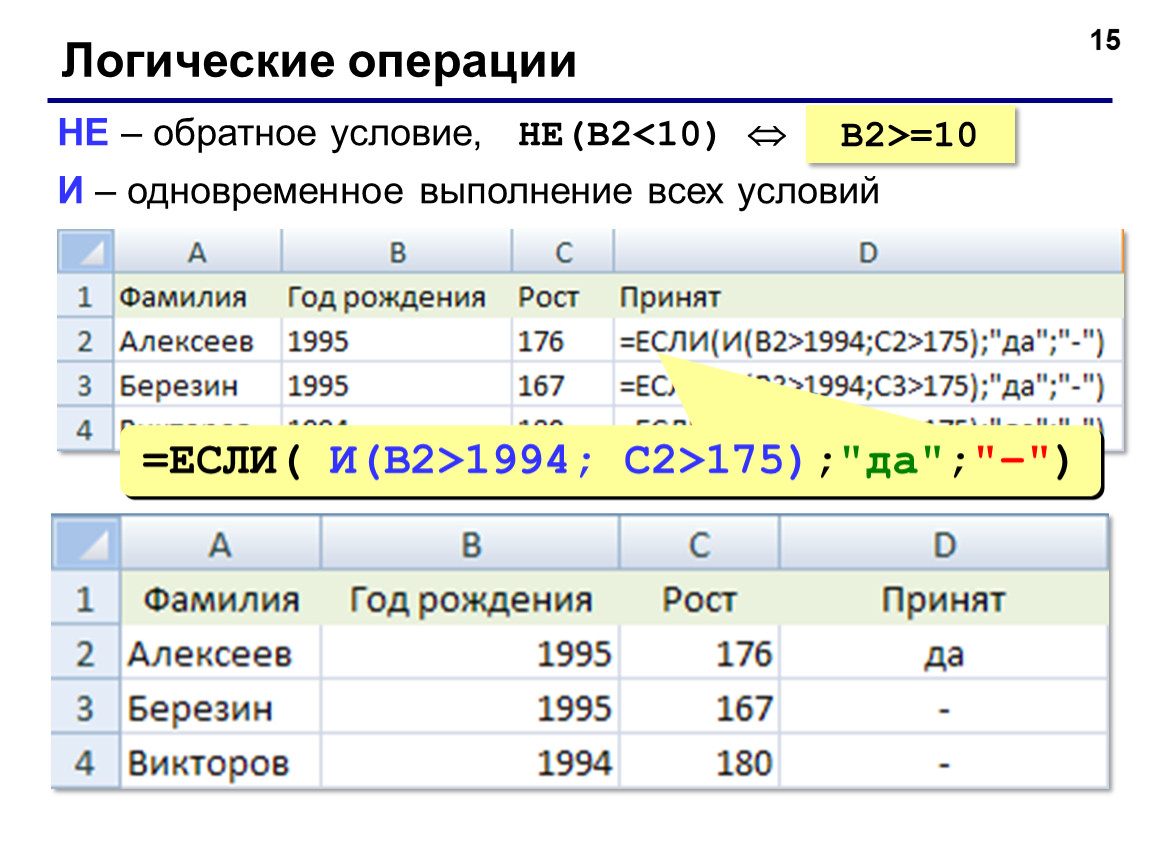
Task: Click 'Фамилия' cell in upper table
Action: pyautogui.click(x=197, y=296)
